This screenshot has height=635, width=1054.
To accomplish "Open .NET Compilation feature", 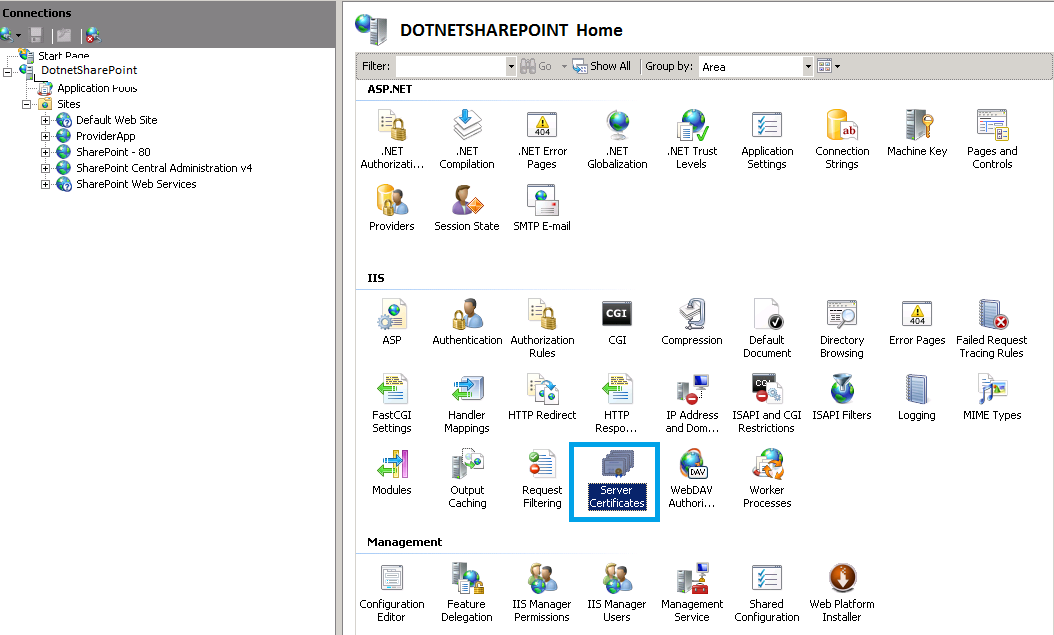I will click(x=467, y=139).
